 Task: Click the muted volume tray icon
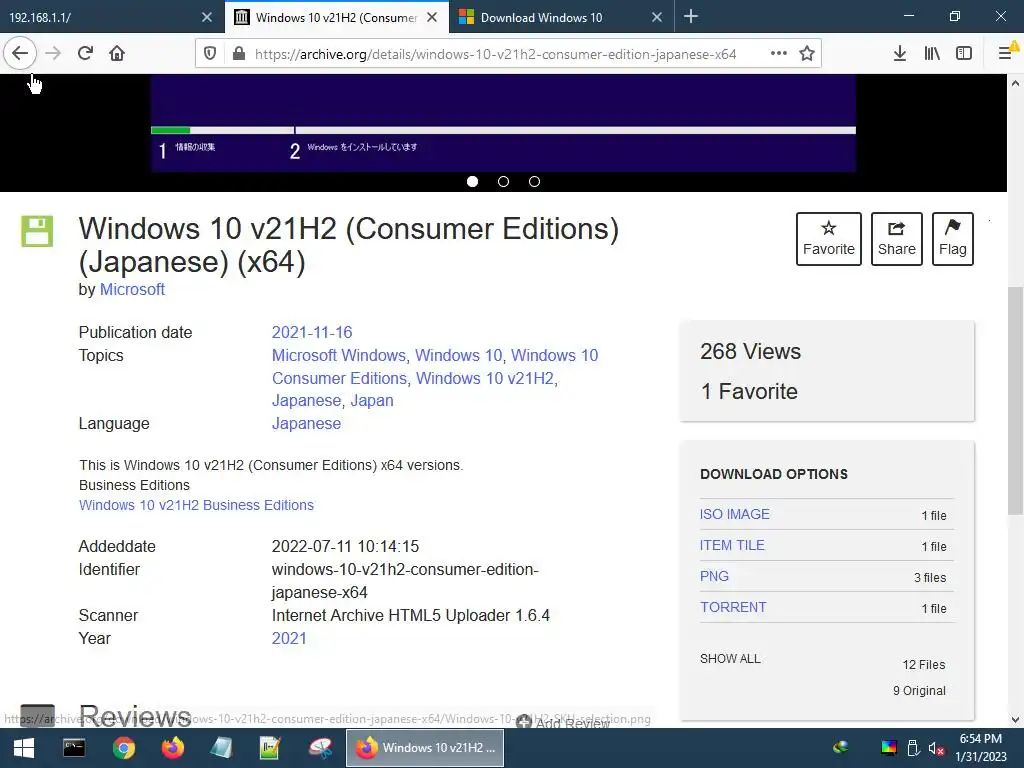click(936, 748)
